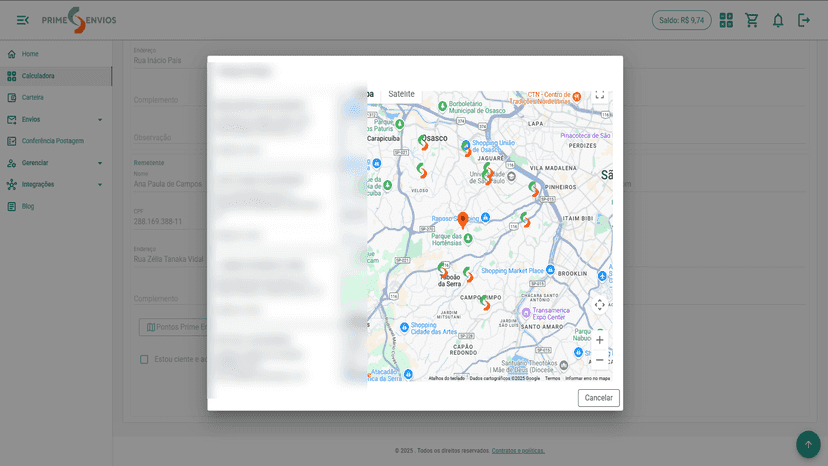Click the Cancelar button

click(x=598, y=398)
